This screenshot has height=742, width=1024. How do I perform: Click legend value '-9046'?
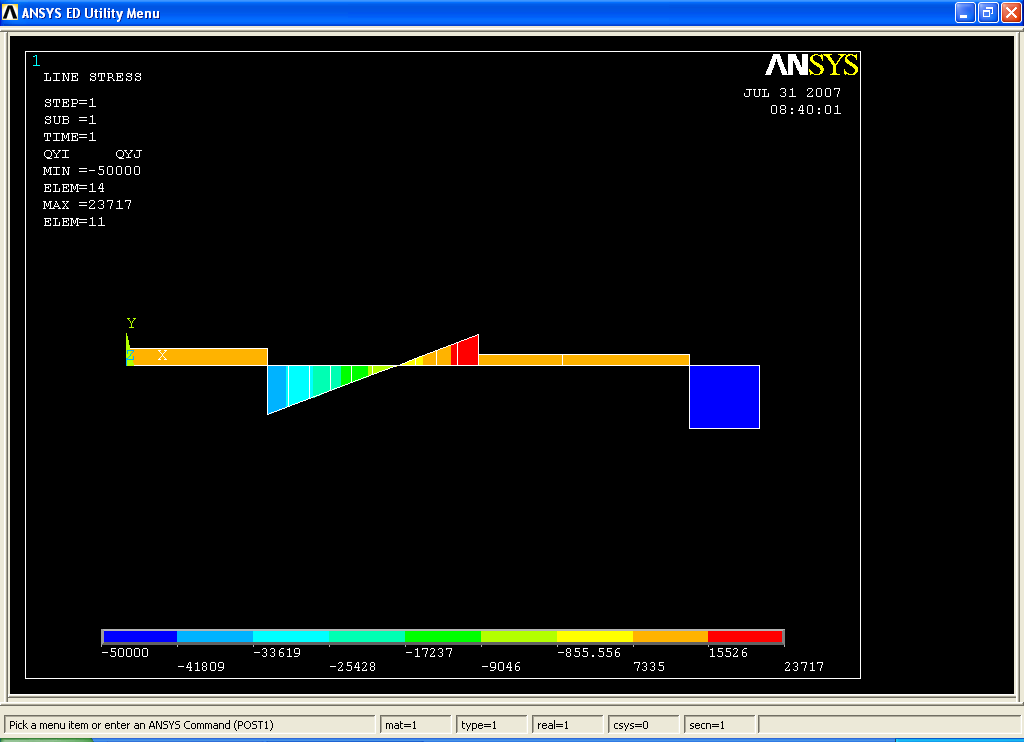501,667
